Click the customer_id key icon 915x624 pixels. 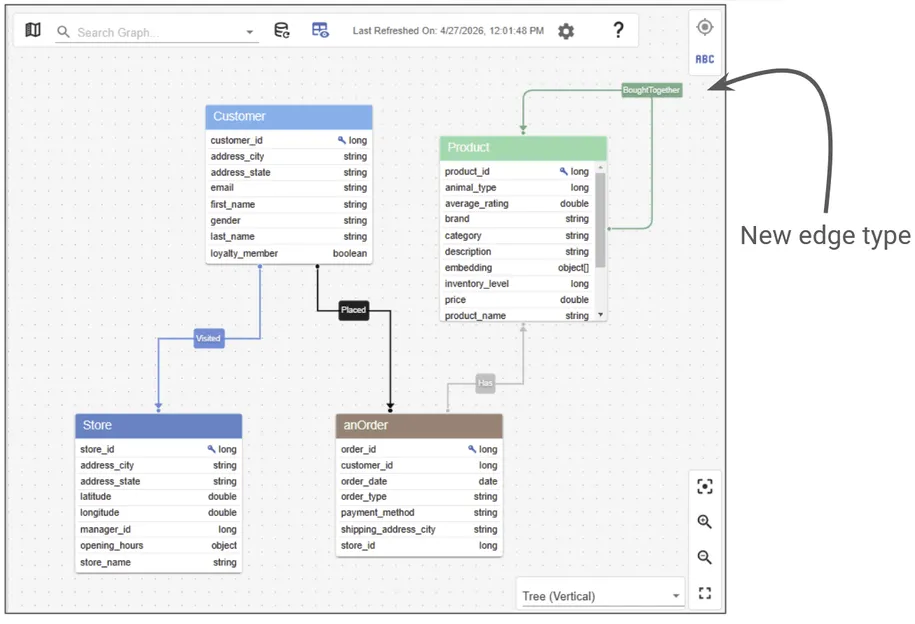[x=341, y=140]
